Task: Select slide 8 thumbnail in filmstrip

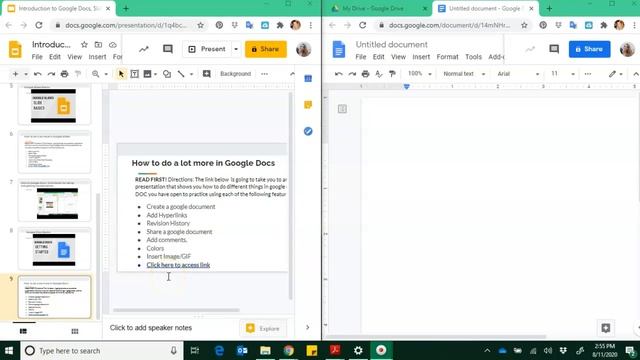Action: (54, 249)
